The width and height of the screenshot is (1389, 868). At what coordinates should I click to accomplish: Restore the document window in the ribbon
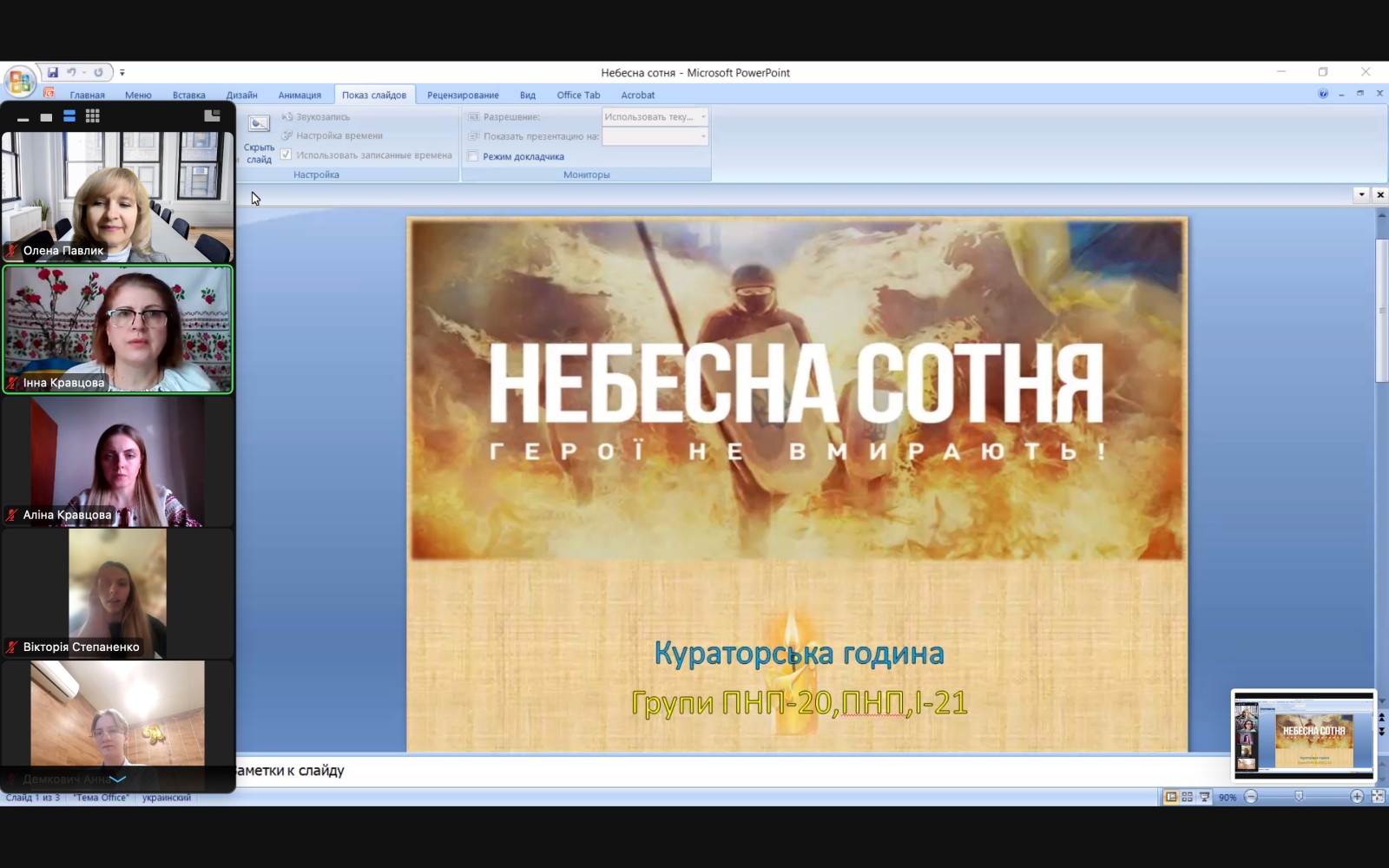point(1360,93)
